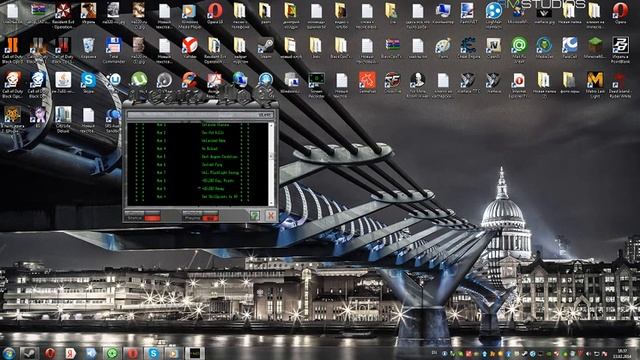Click the green help button in trainer
The image size is (640, 360).
tap(255, 216)
